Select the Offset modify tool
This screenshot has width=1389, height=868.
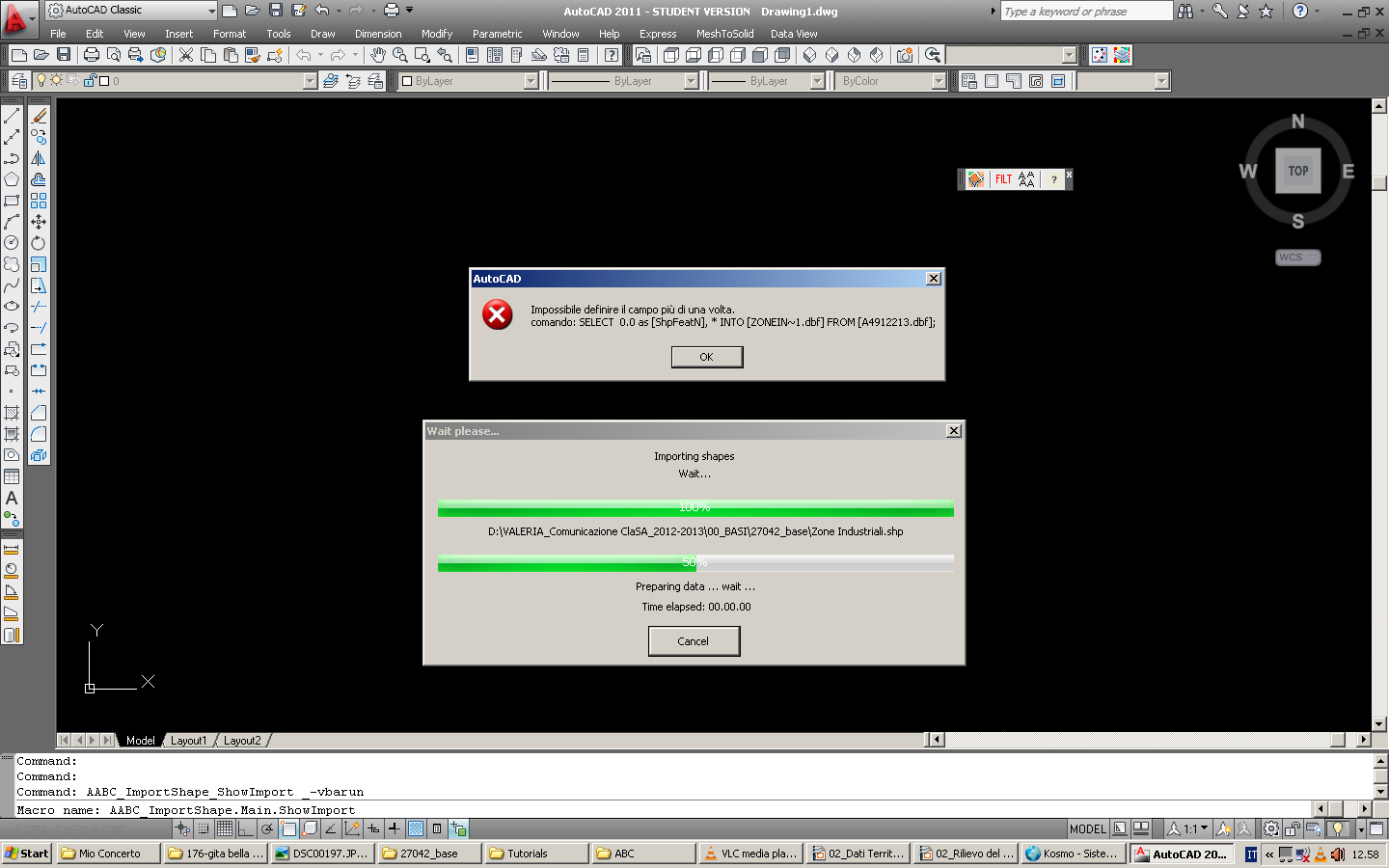[x=39, y=179]
